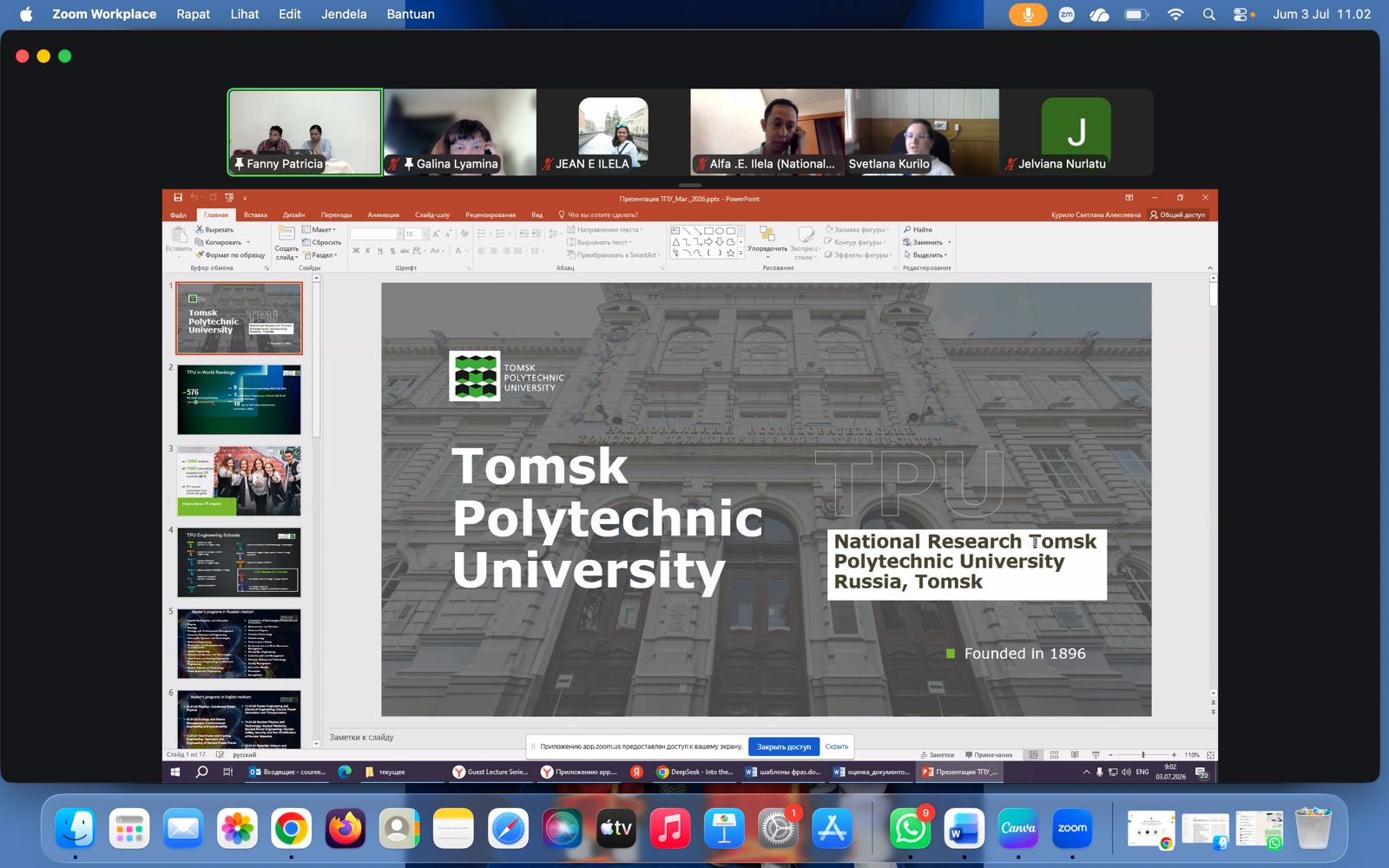1389x868 pixels.
Task: Start slideshow from status bar icon
Action: [x=1096, y=755]
